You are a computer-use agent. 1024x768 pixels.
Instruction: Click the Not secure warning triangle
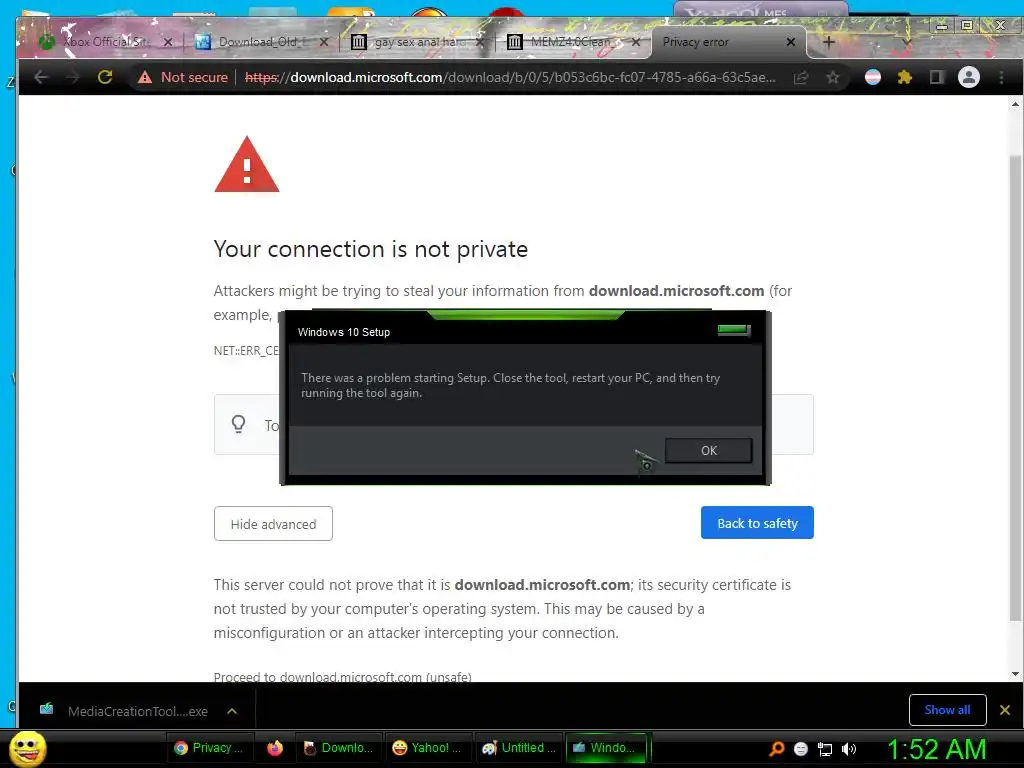tap(144, 77)
